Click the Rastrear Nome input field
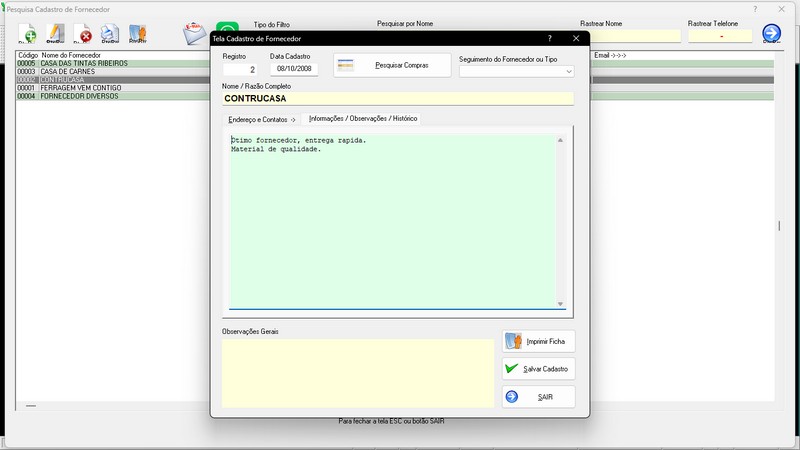 point(635,36)
